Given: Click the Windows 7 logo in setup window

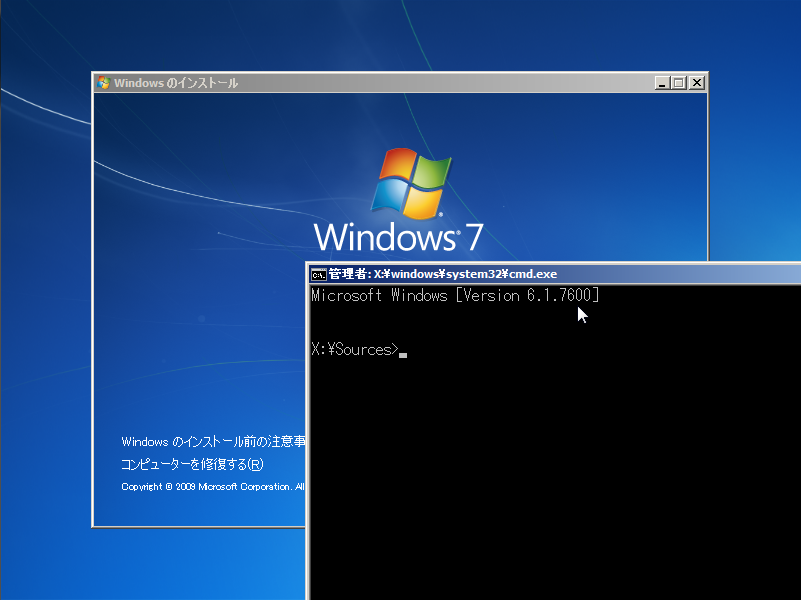Looking at the screenshot, I should (x=399, y=200).
